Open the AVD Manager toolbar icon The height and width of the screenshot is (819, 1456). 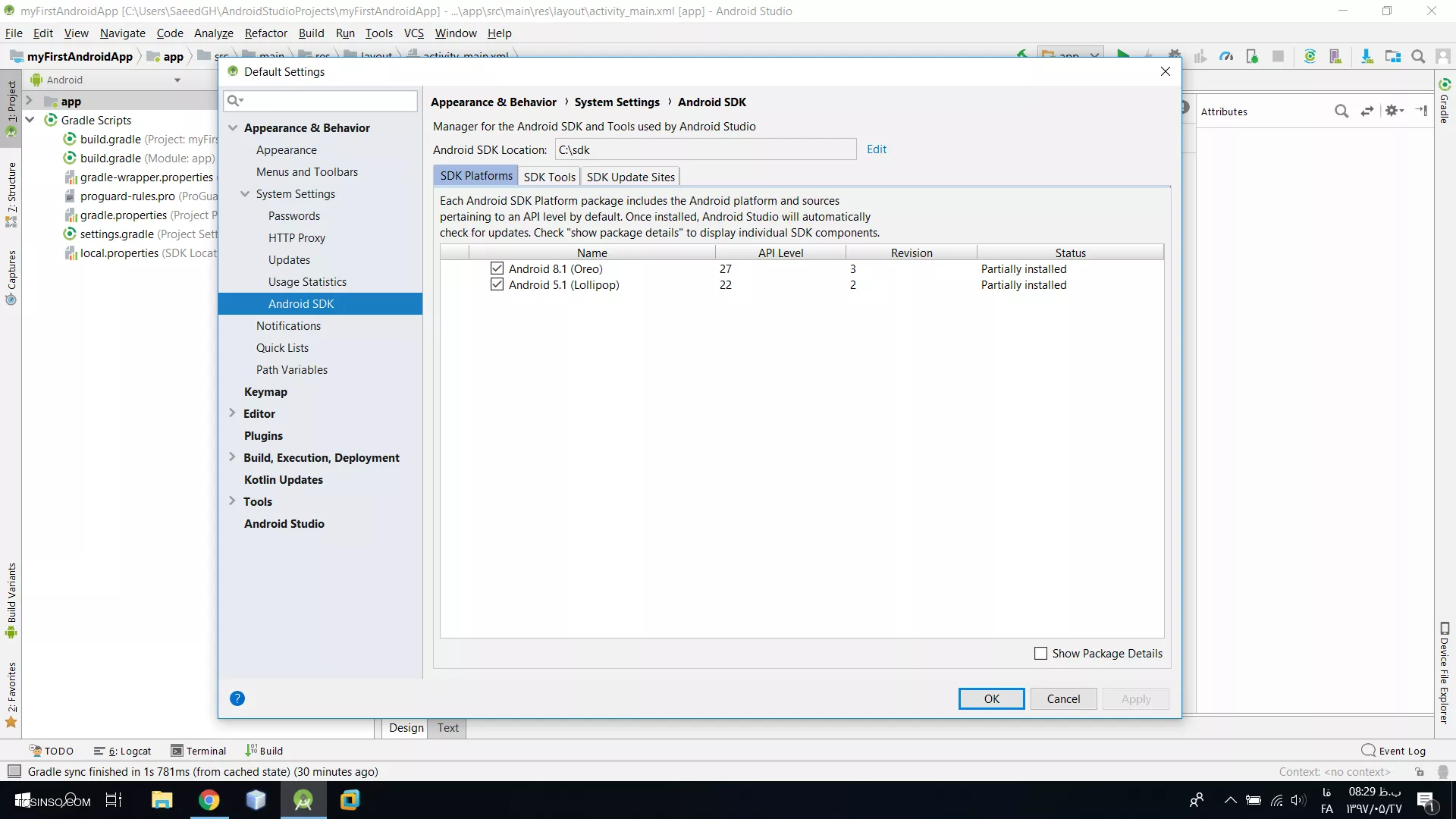pyautogui.click(x=1335, y=56)
